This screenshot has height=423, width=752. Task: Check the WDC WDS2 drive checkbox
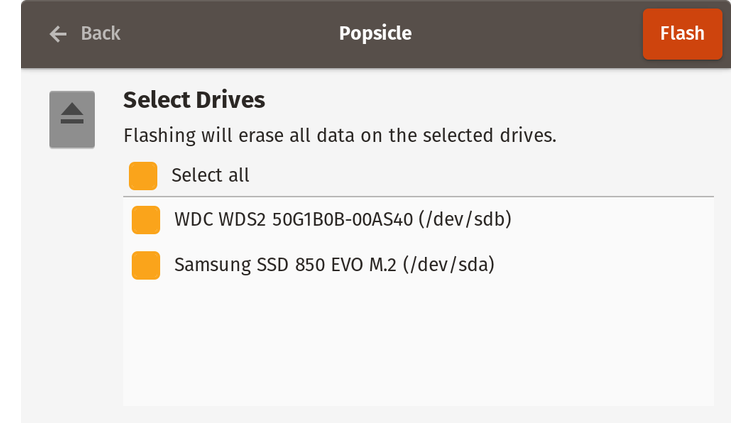tap(146, 220)
